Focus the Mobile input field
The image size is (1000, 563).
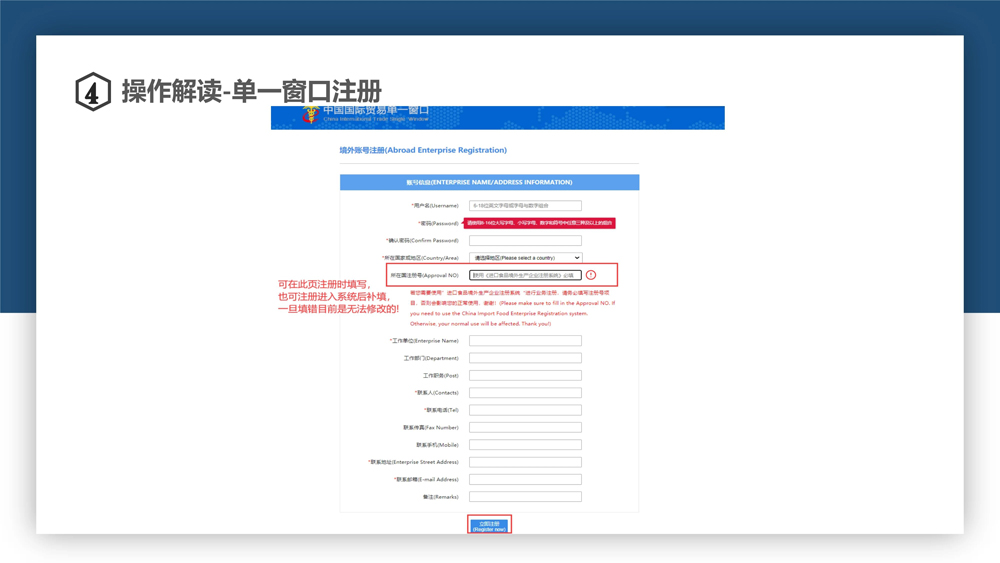tap(525, 445)
